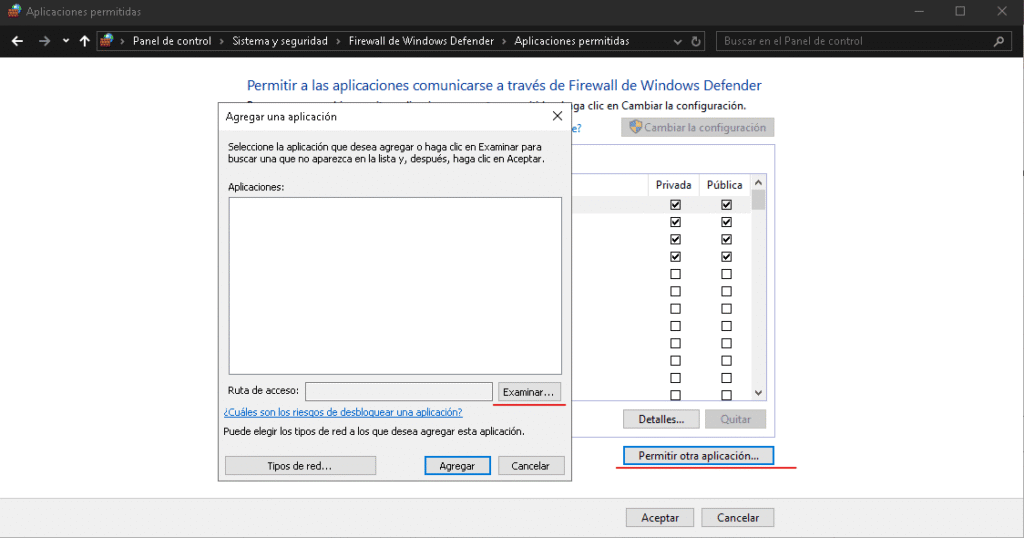
Task: Click the Forward navigation arrow
Action: [x=44, y=41]
